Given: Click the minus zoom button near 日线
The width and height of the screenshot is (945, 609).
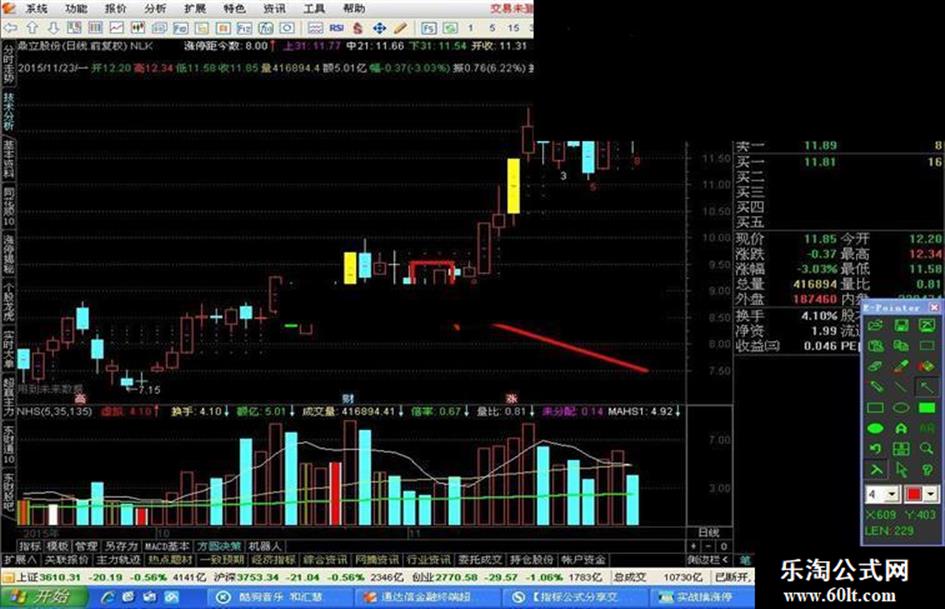Looking at the screenshot, I should tap(709, 546).
